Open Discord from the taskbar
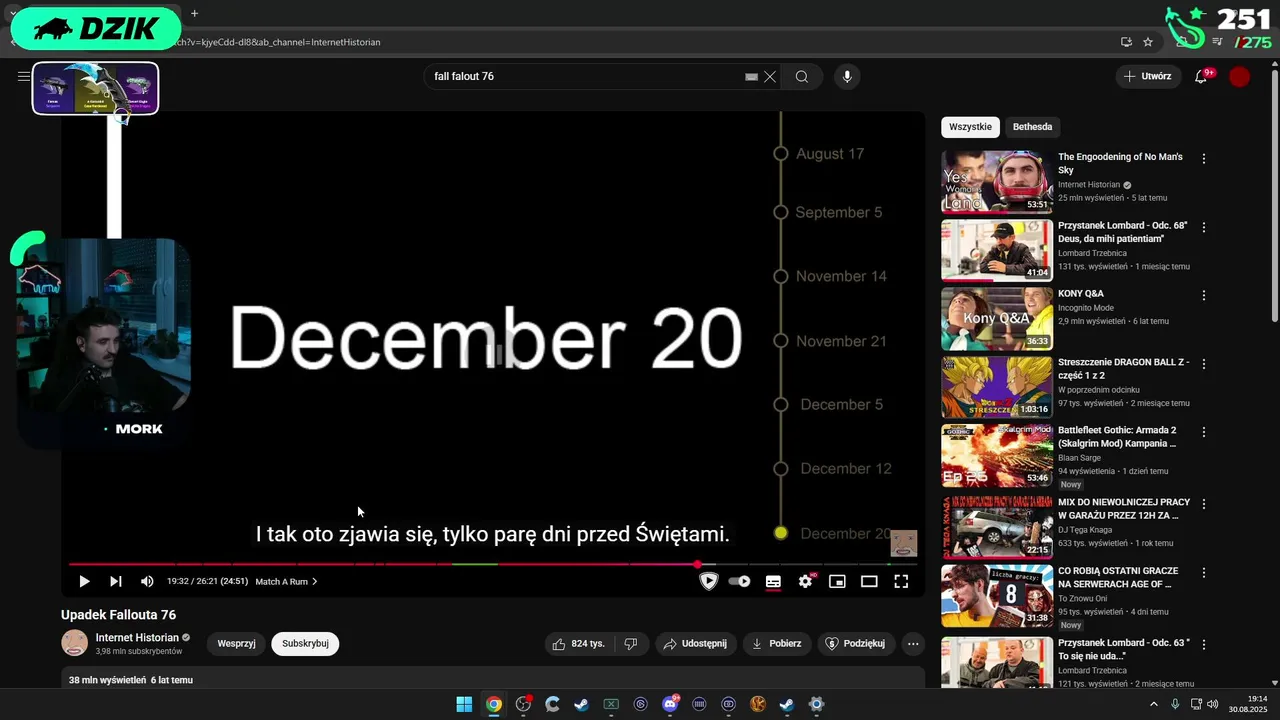Image resolution: width=1280 pixels, height=720 pixels. coord(670,704)
